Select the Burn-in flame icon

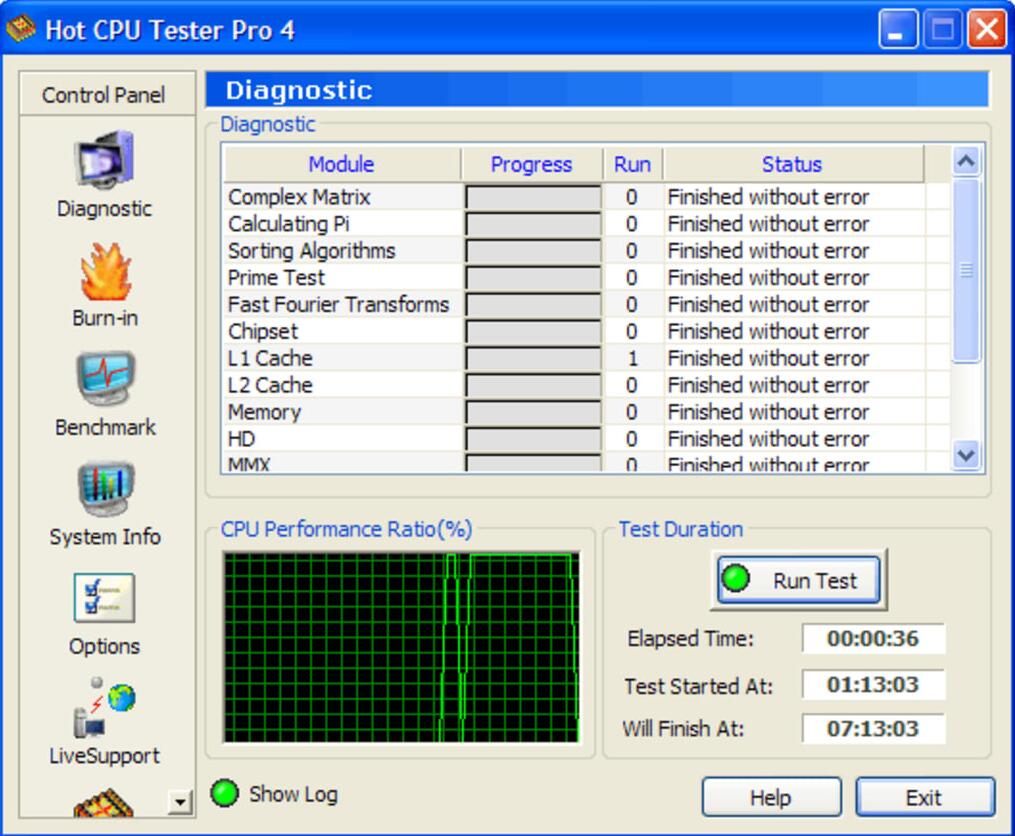tap(104, 272)
